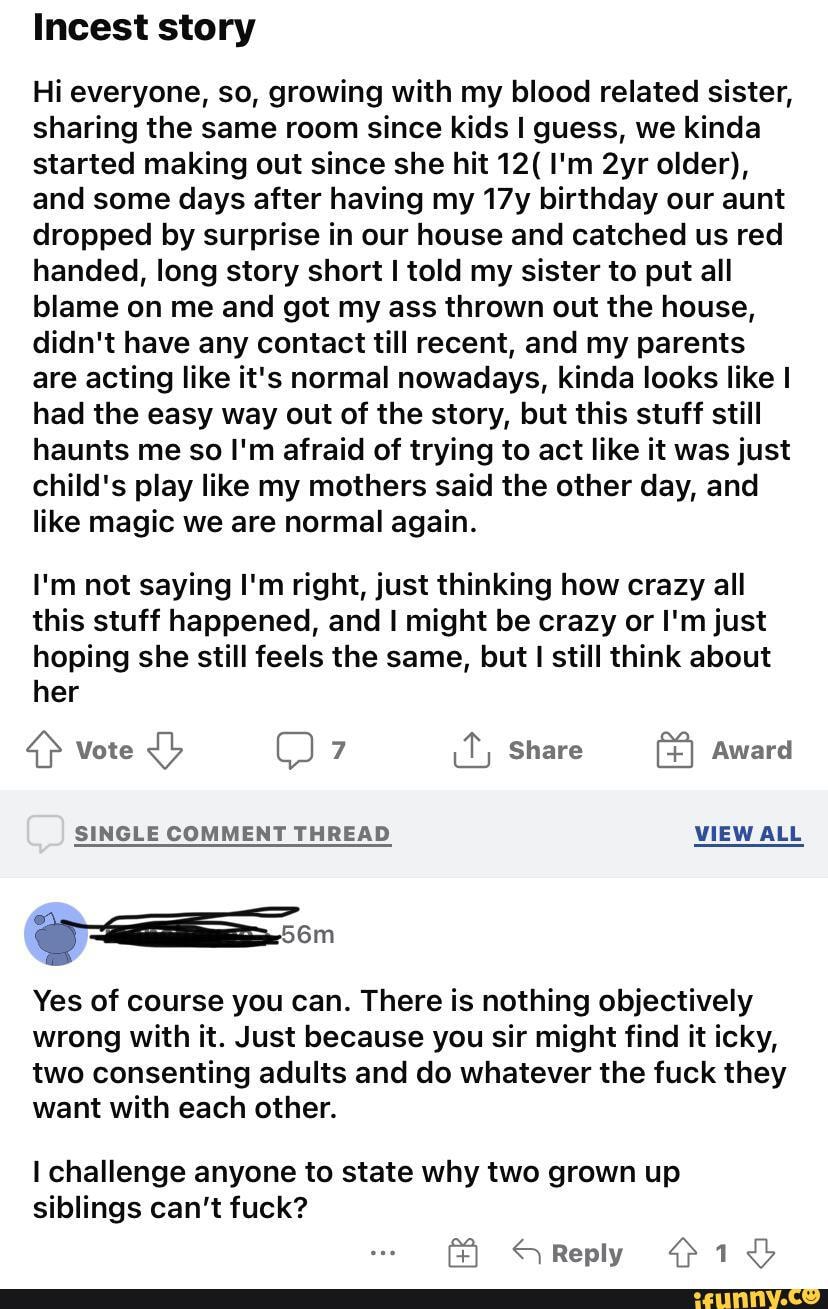Click the Share label under the post
Image resolution: width=828 pixels, height=1309 pixels.
(545, 751)
